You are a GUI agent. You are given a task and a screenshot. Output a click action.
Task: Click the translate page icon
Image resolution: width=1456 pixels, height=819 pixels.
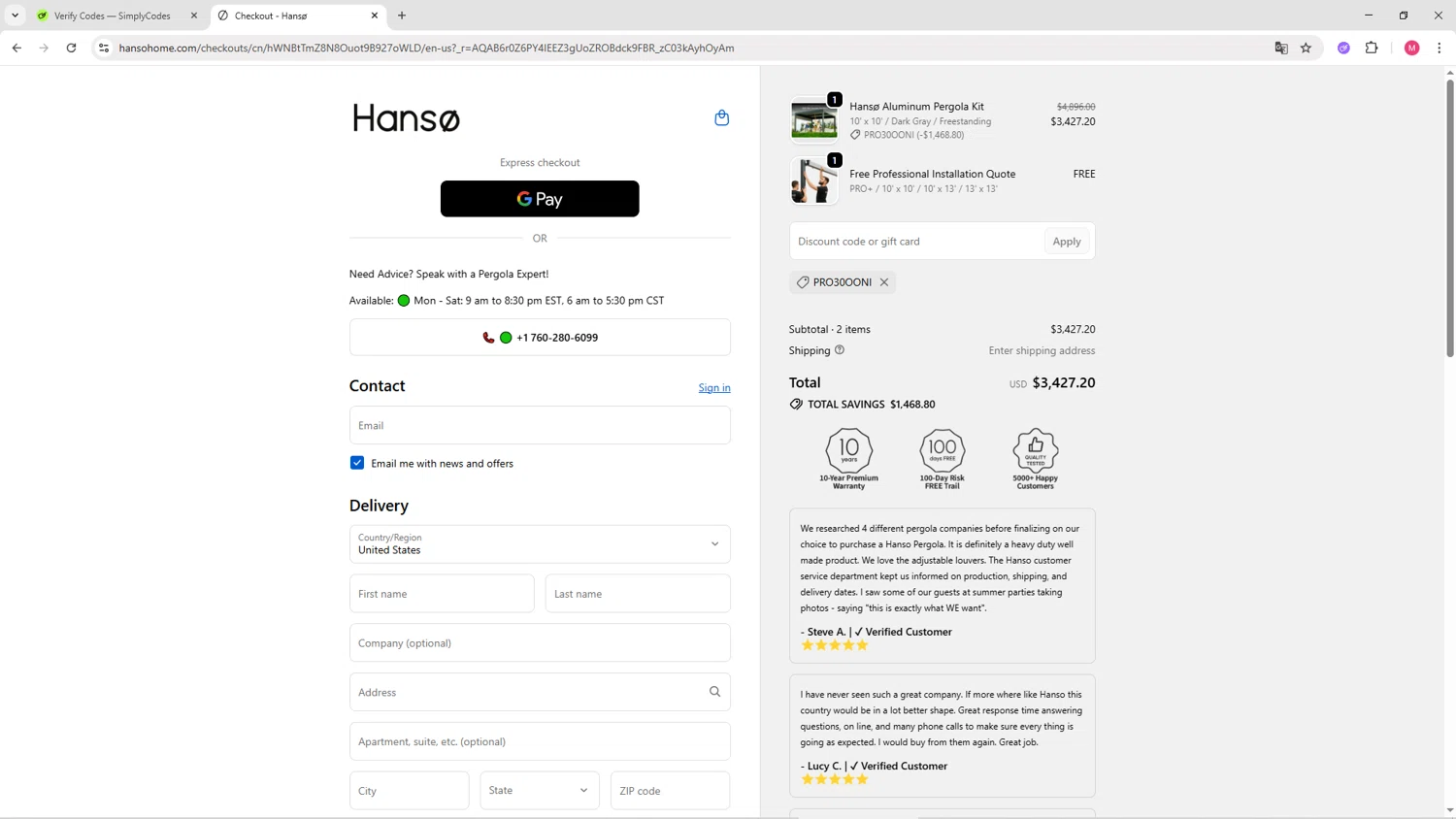[1281, 48]
